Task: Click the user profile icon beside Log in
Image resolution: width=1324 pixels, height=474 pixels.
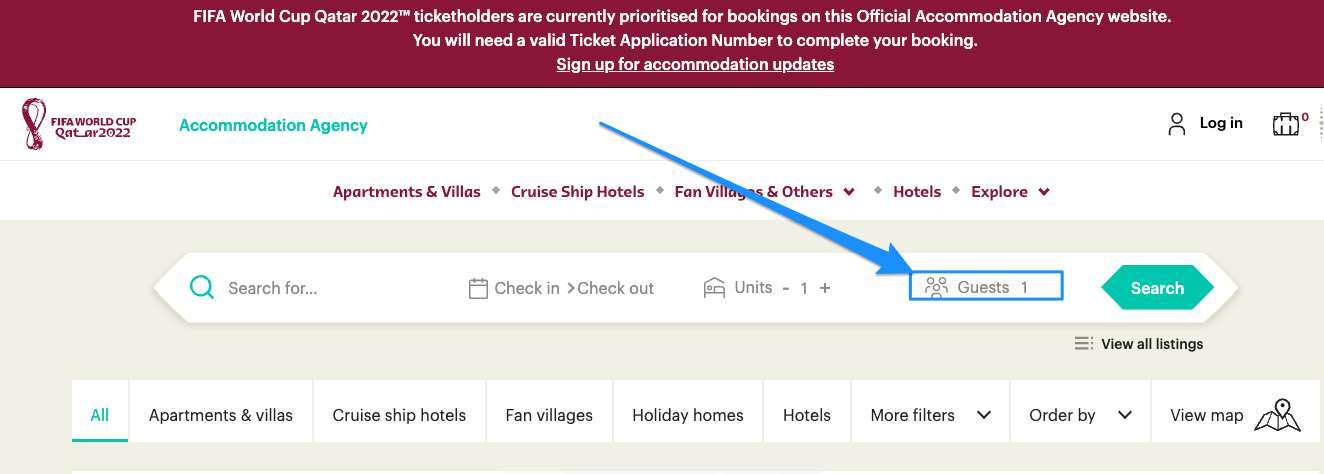Action: pos(1177,124)
